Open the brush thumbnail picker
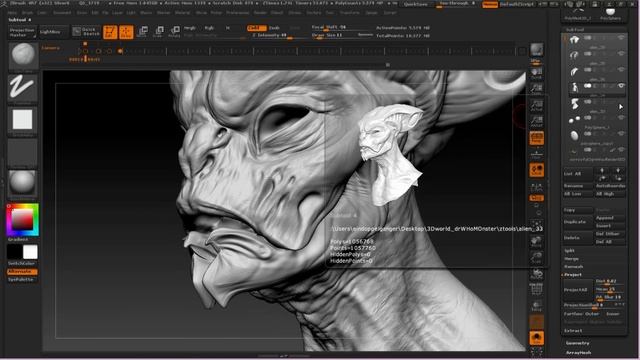The width and height of the screenshot is (640, 360). point(23,56)
